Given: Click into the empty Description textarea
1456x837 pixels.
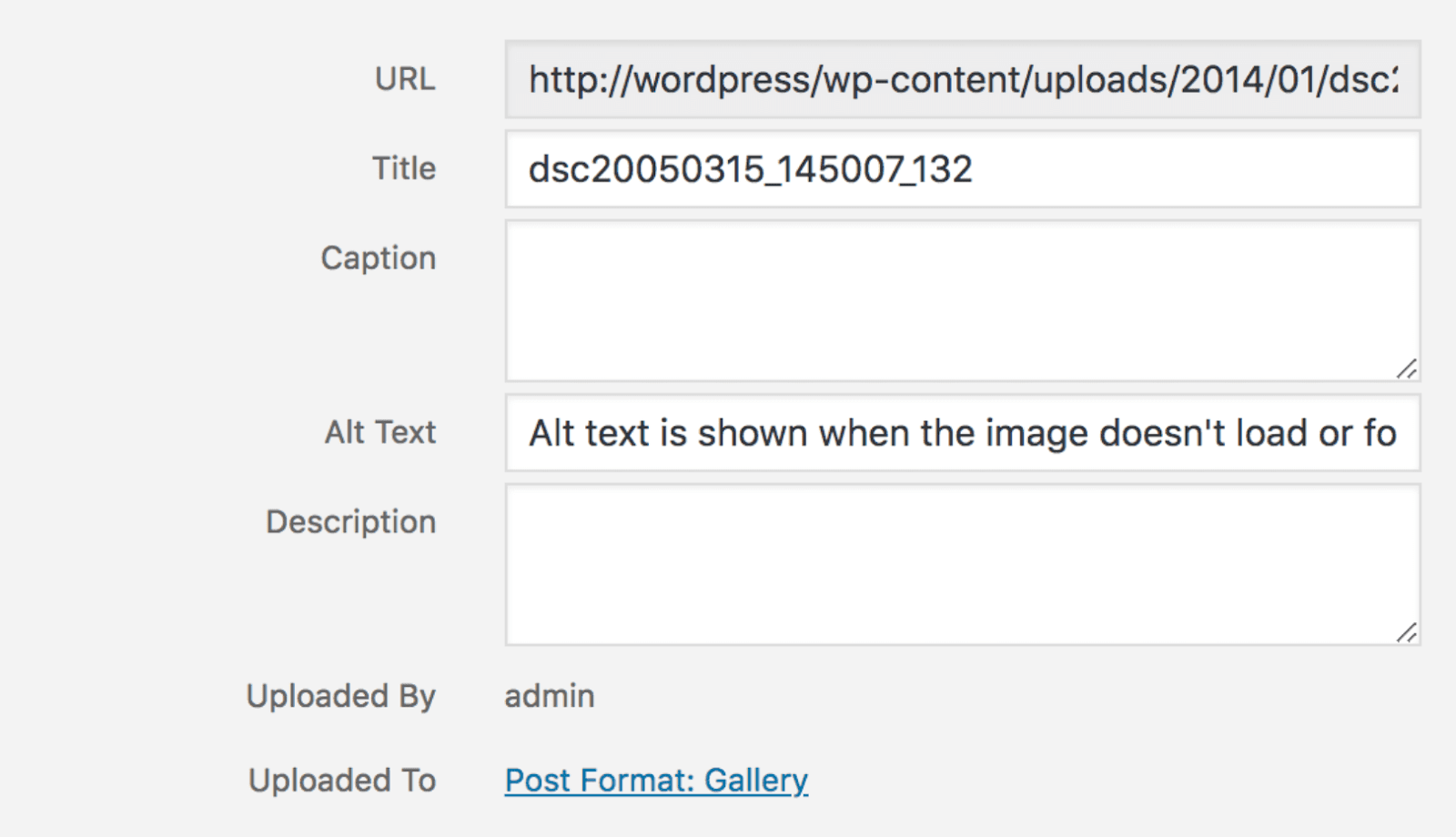Looking at the screenshot, I should pos(963,564).
